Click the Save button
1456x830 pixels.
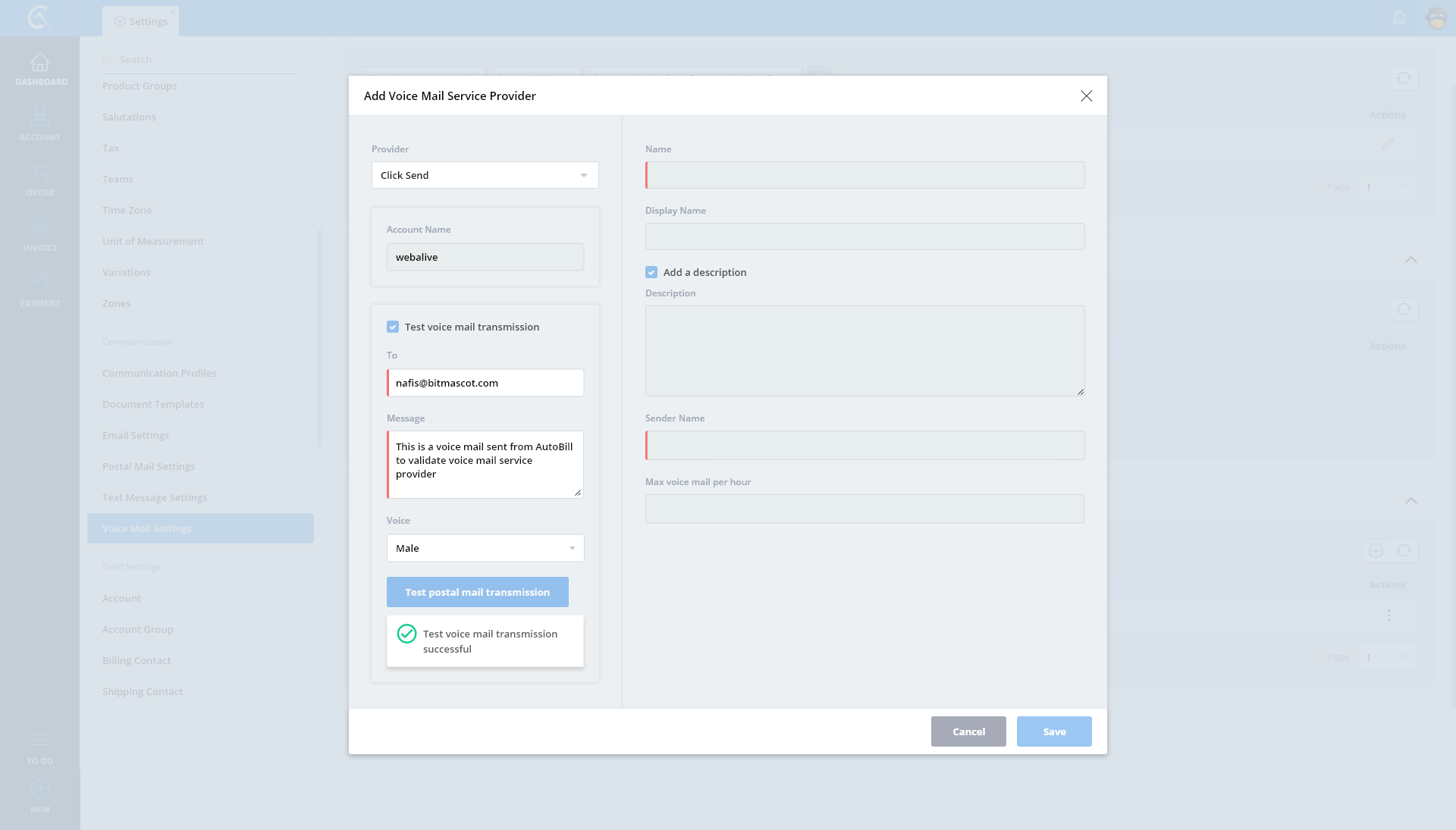point(1053,731)
